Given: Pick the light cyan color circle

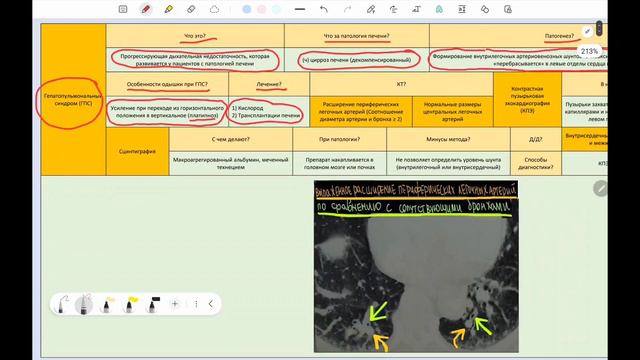Looking at the screenshot, I should 277,9.
